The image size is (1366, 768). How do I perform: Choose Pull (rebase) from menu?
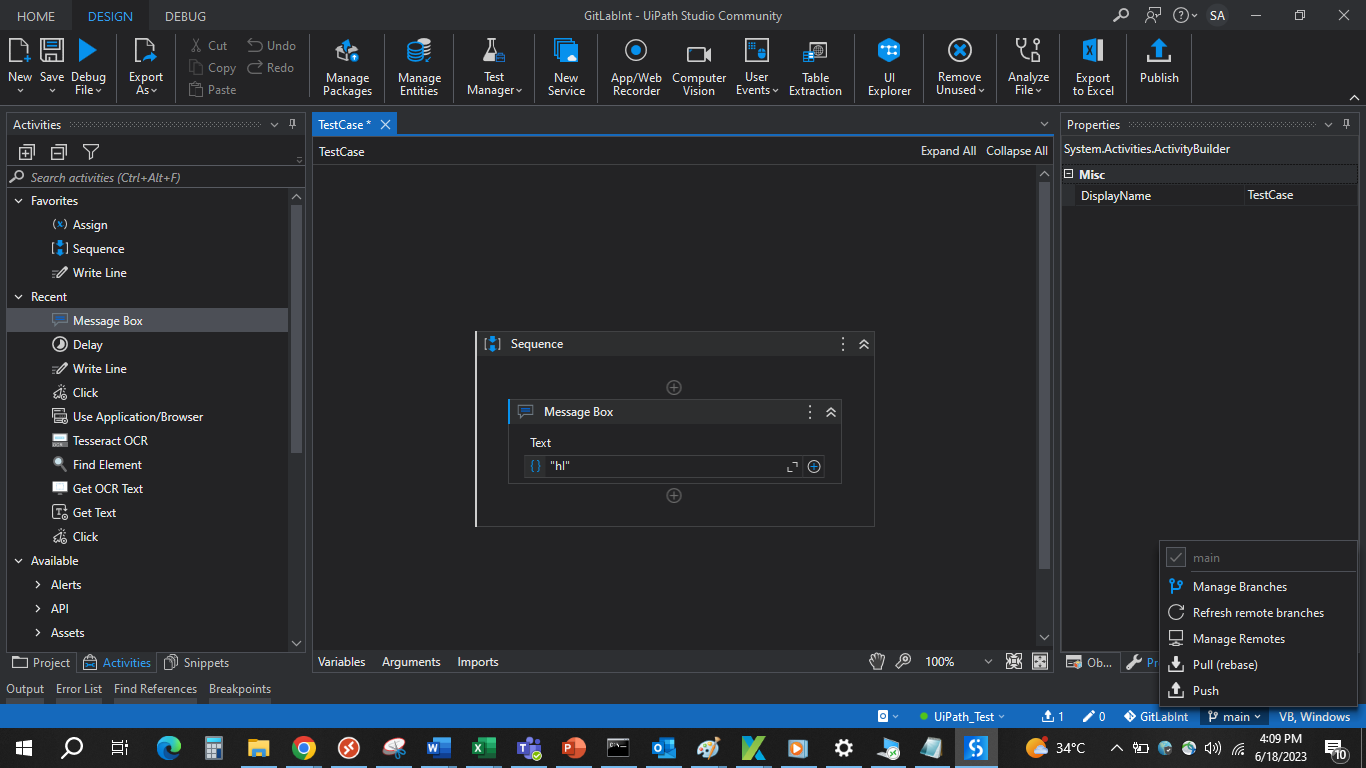[x=1258, y=665]
